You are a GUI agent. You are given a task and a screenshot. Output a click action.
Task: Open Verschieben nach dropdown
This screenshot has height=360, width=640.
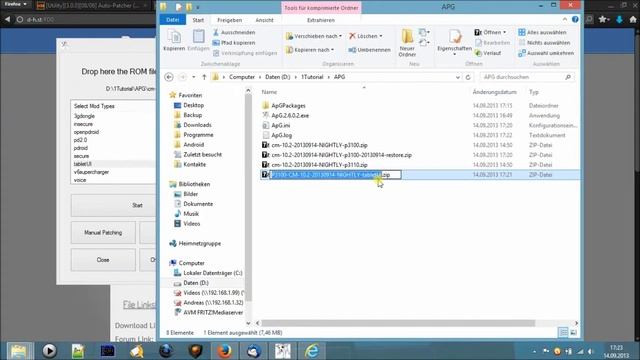(x=313, y=36)
